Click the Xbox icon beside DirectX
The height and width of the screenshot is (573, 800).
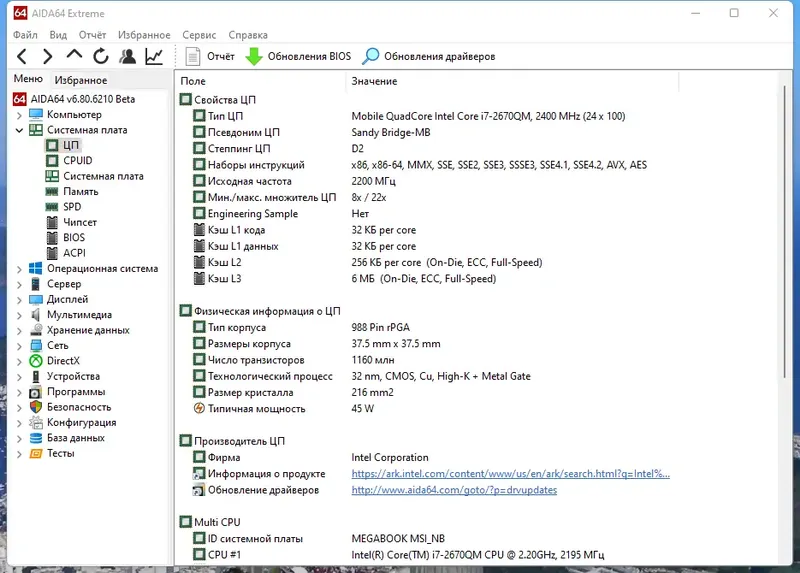coord(36,361)
